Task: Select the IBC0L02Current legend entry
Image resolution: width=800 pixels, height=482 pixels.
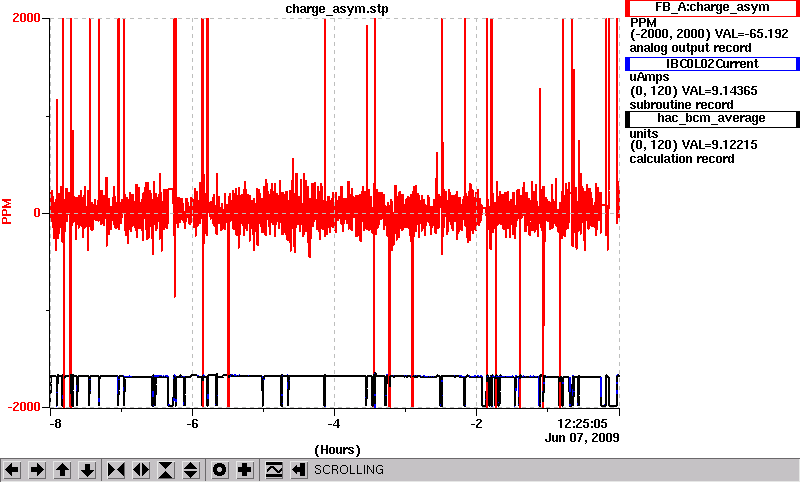Action: (712, 64)
